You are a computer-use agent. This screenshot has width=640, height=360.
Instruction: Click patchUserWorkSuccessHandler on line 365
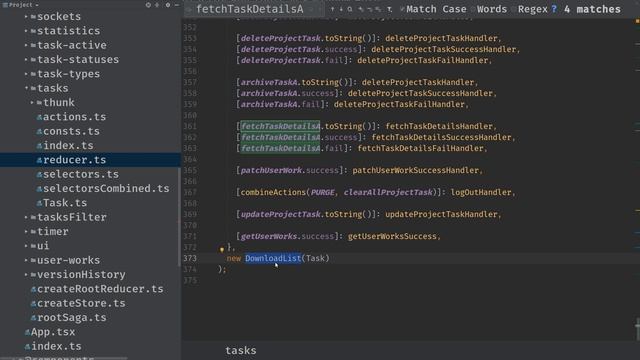tap(416, 170)
